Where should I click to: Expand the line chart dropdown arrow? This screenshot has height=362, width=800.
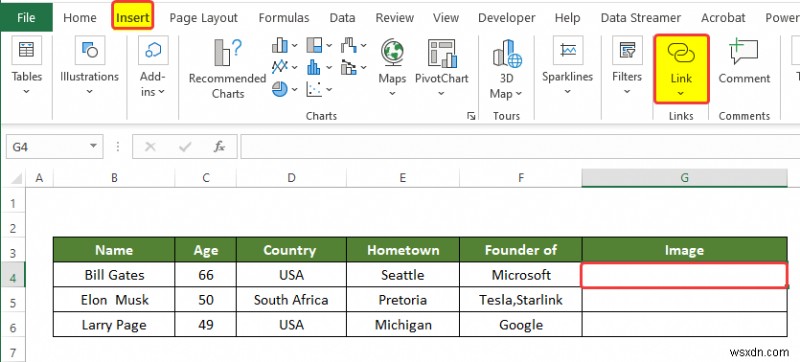(x=294, y=67)
